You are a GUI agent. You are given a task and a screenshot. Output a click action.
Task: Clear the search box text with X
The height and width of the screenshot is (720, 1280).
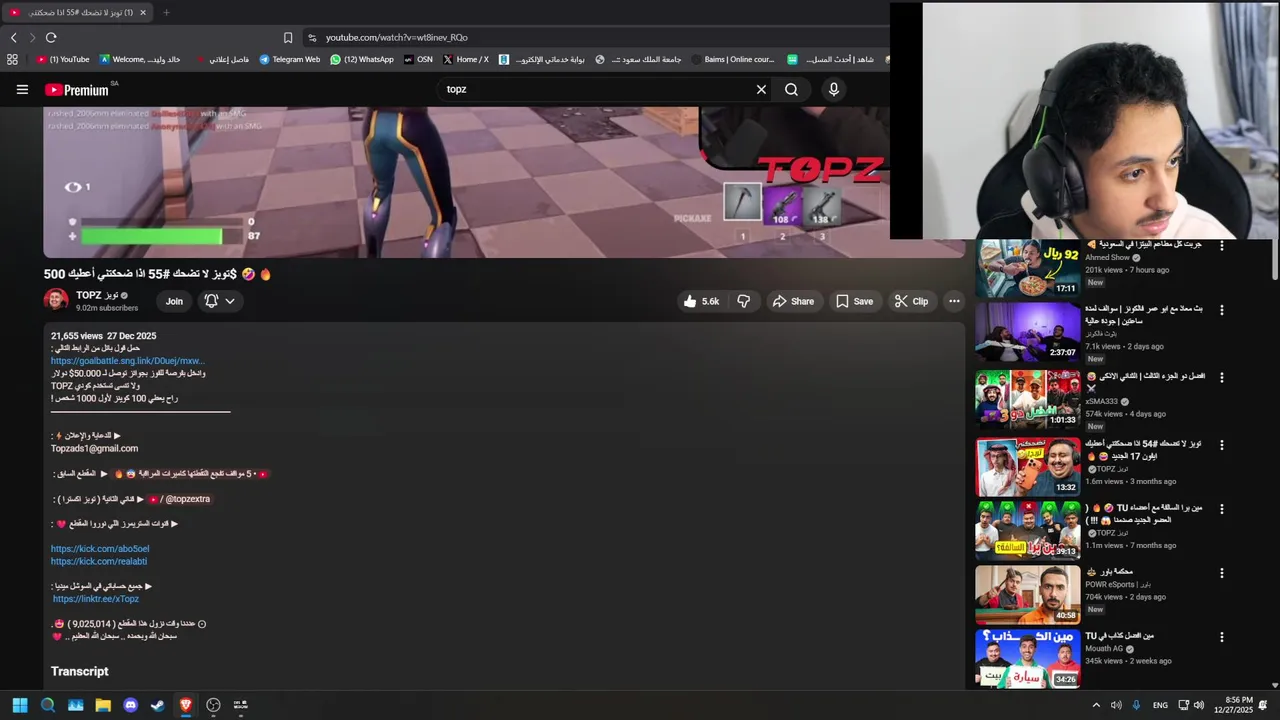point(761,89)
